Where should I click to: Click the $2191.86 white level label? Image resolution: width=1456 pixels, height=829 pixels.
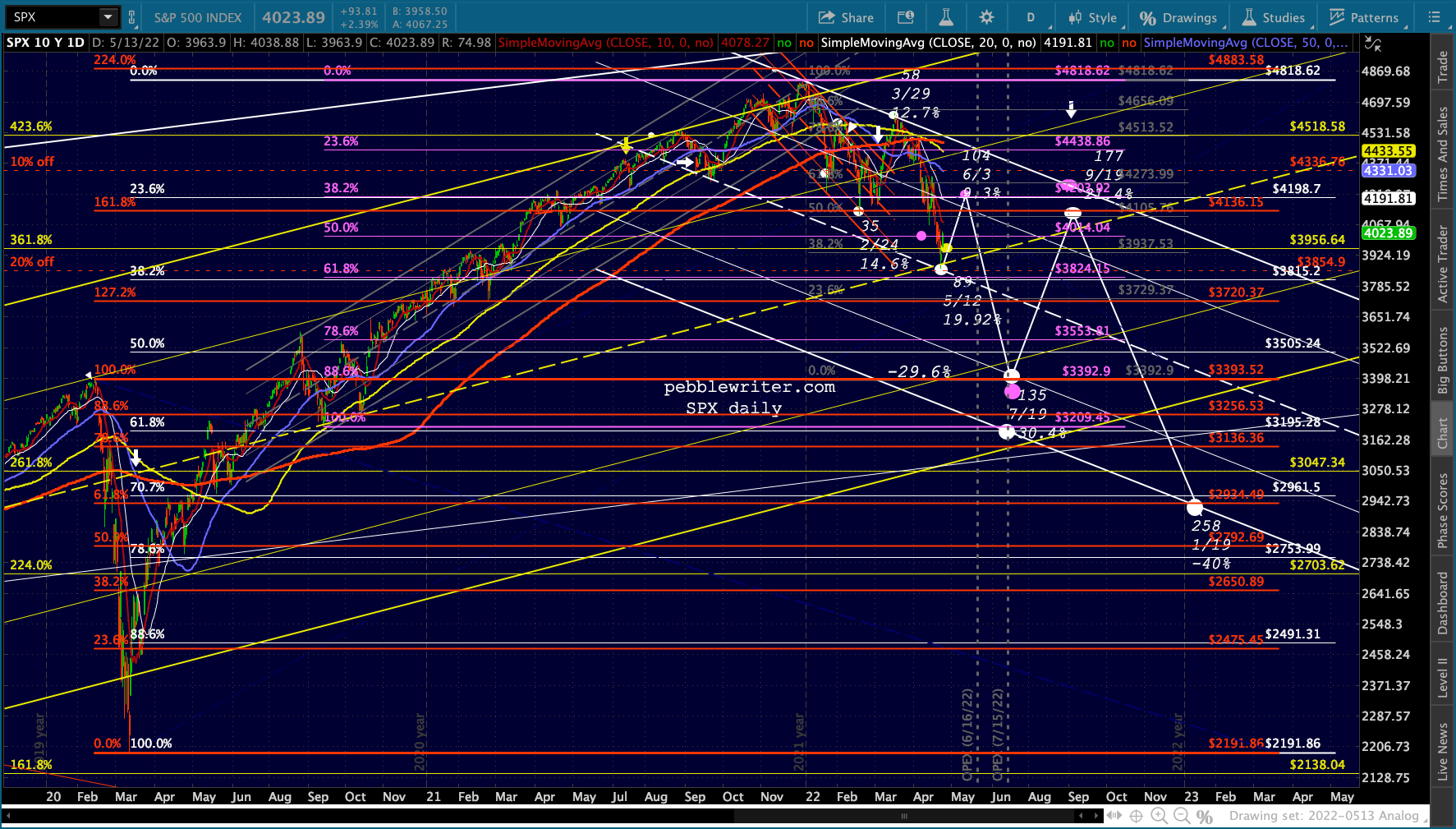tap(1293, 744)
